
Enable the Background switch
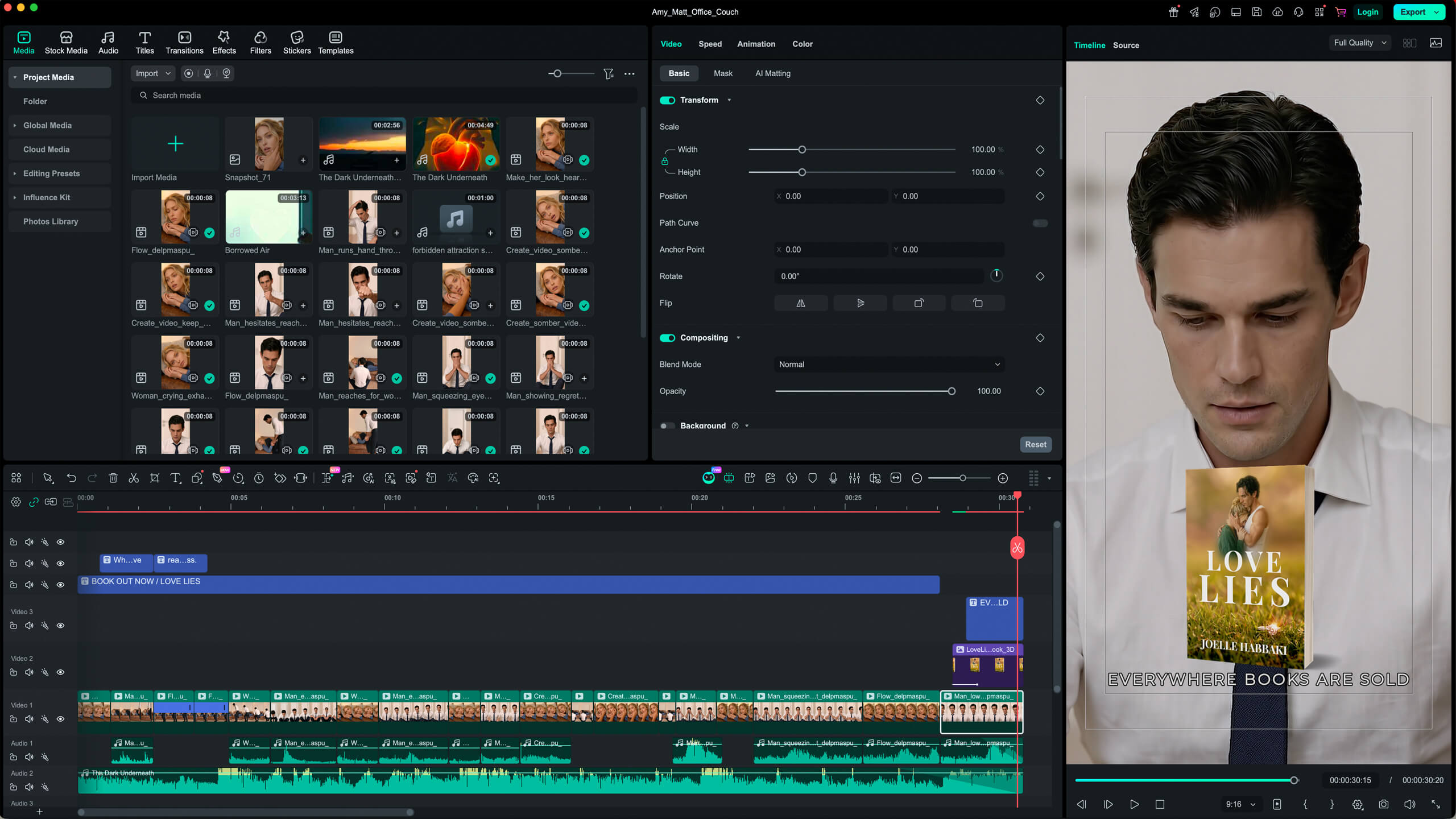tap(667, 425)
